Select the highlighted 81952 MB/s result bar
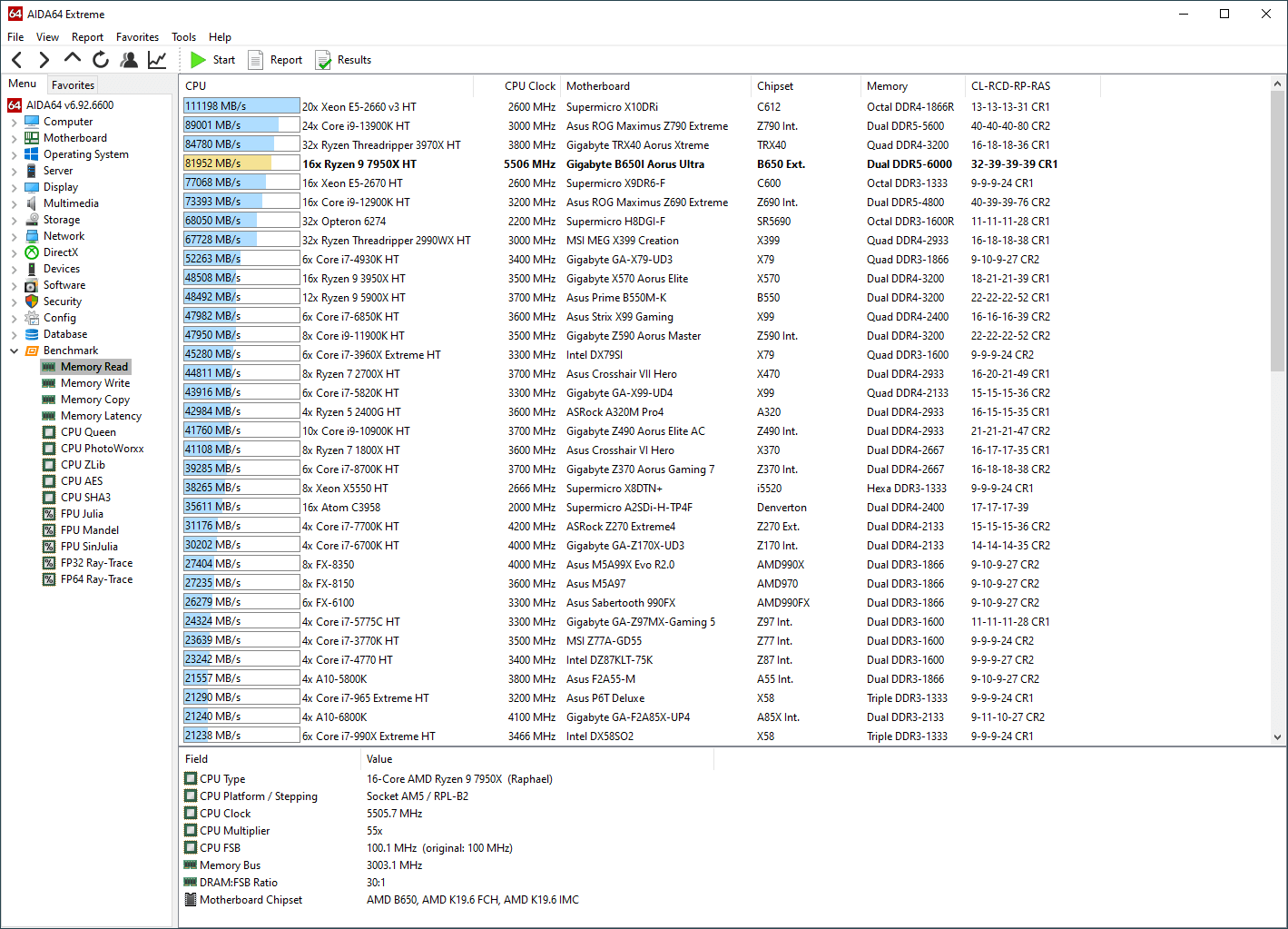The image size is (1288, 929). pos(241,163)
